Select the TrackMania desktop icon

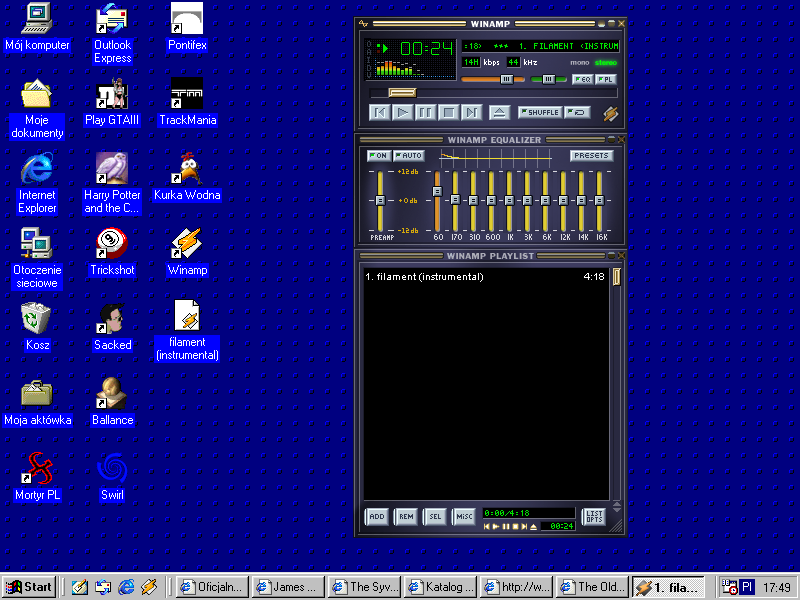pos(187,102)
